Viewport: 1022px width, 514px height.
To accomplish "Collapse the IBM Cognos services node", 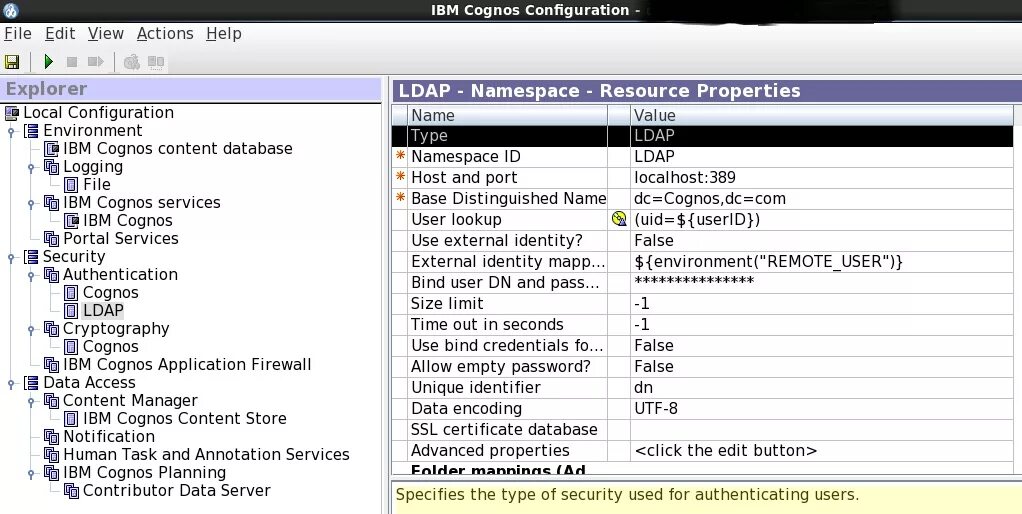I will click(x=31, y=203).
